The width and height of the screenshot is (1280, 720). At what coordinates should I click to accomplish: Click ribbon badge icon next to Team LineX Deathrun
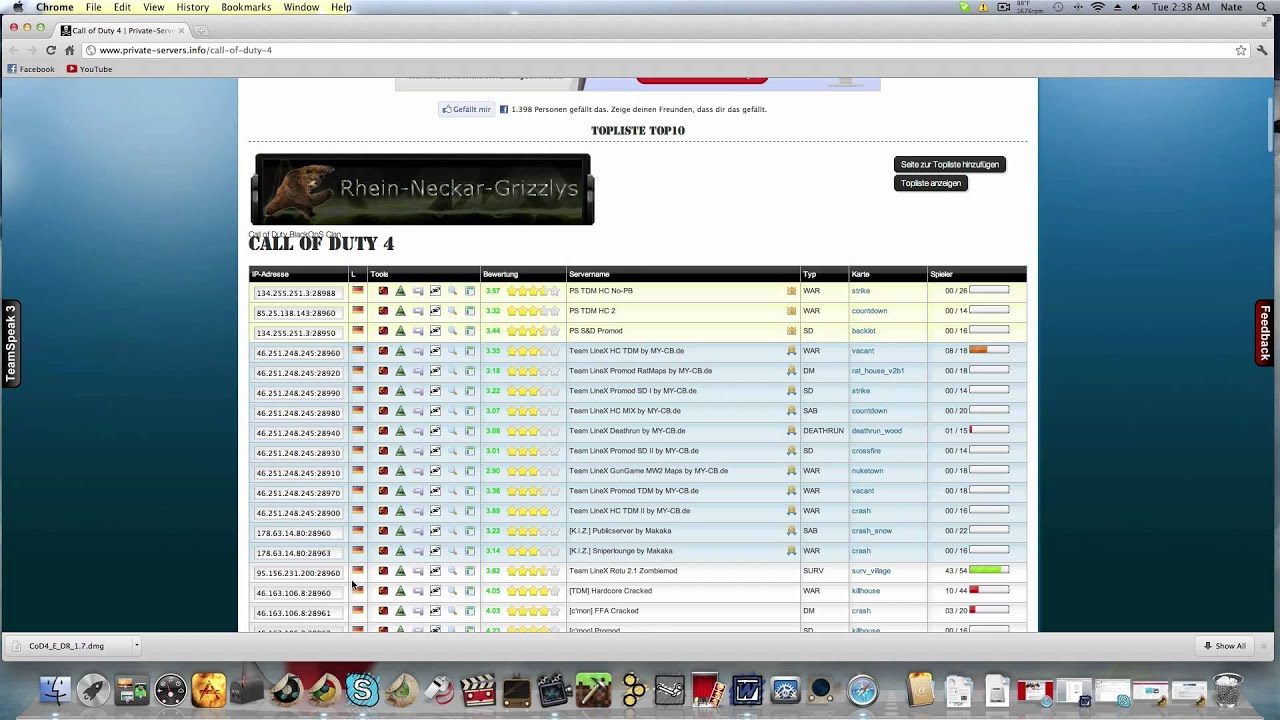tap(791, 431)
